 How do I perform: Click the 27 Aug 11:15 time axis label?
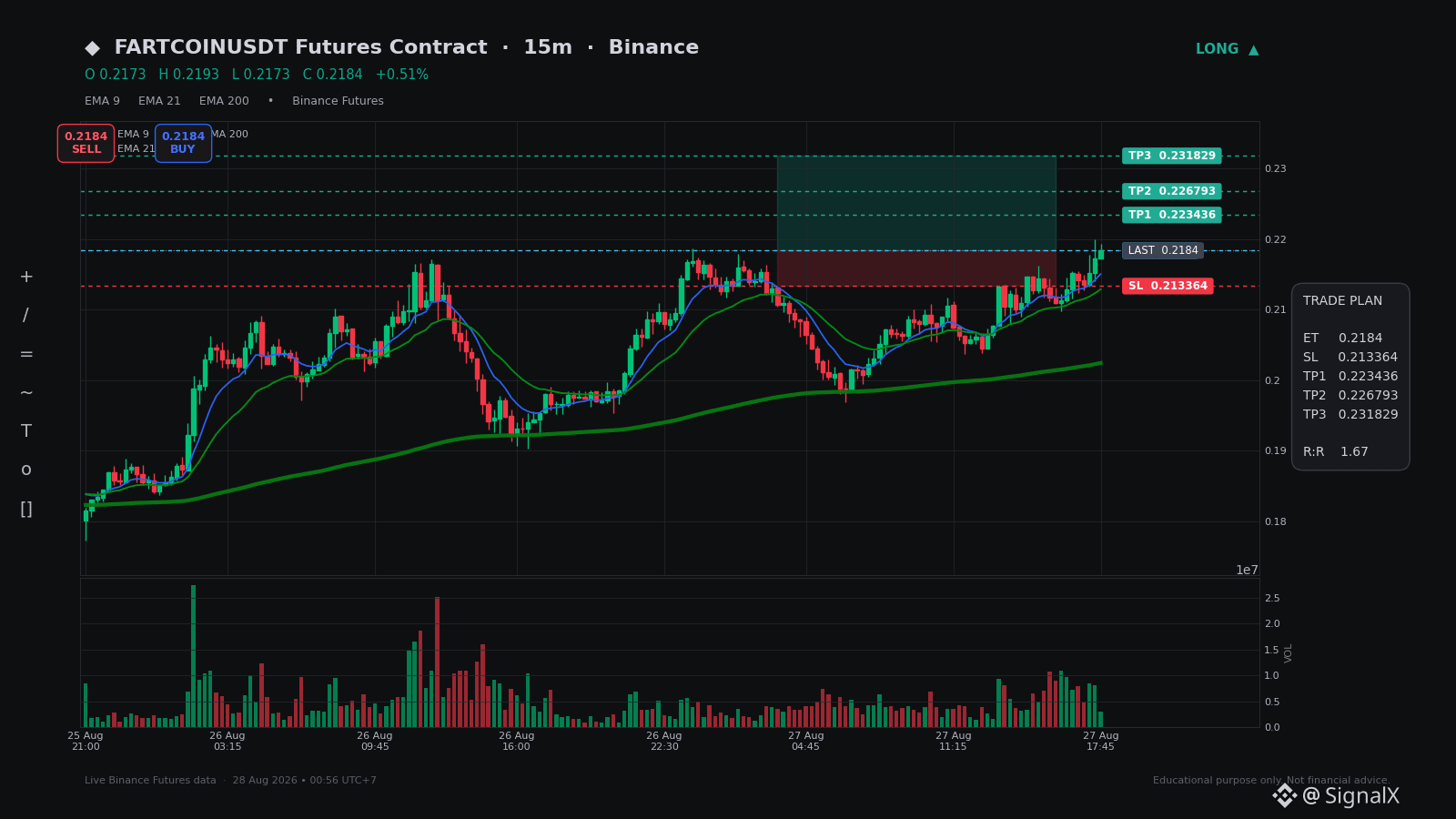tap(954, 742)
